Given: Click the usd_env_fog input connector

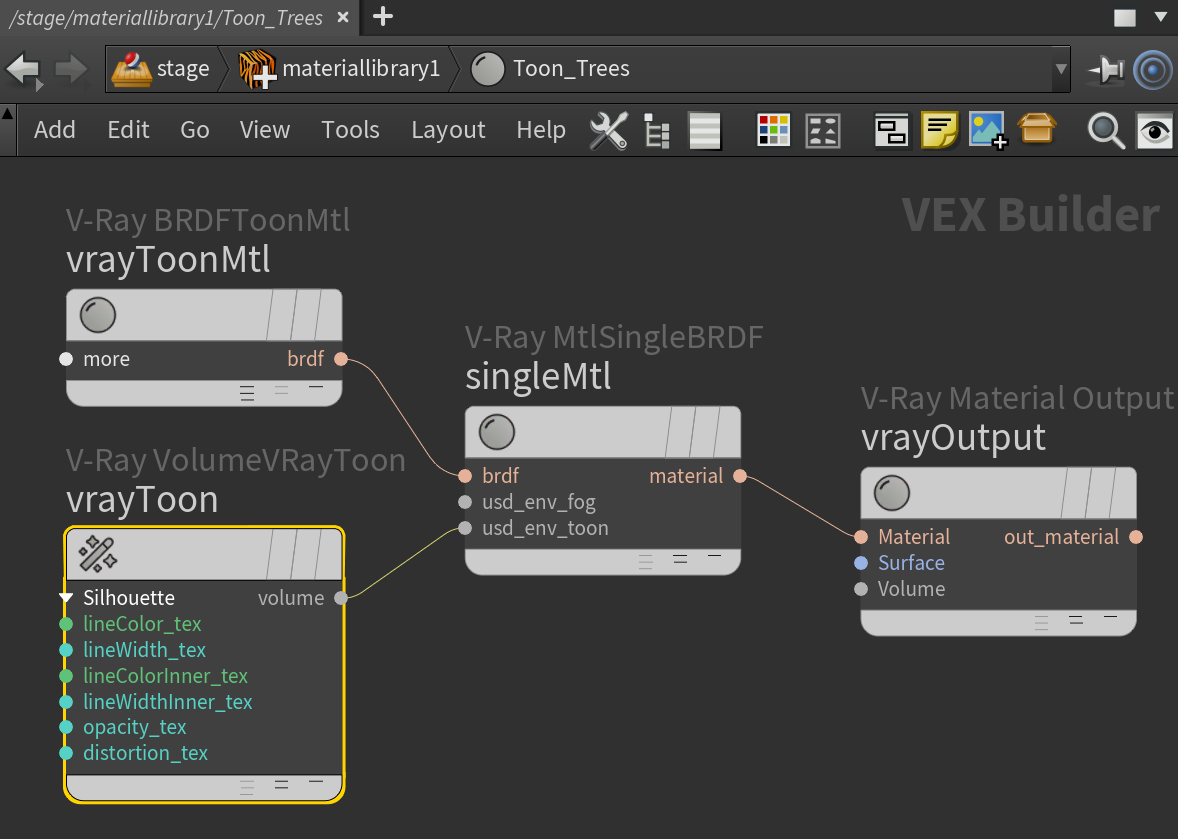Looking at the screenshot, I should pyautogui.click(x=465, y=502).
